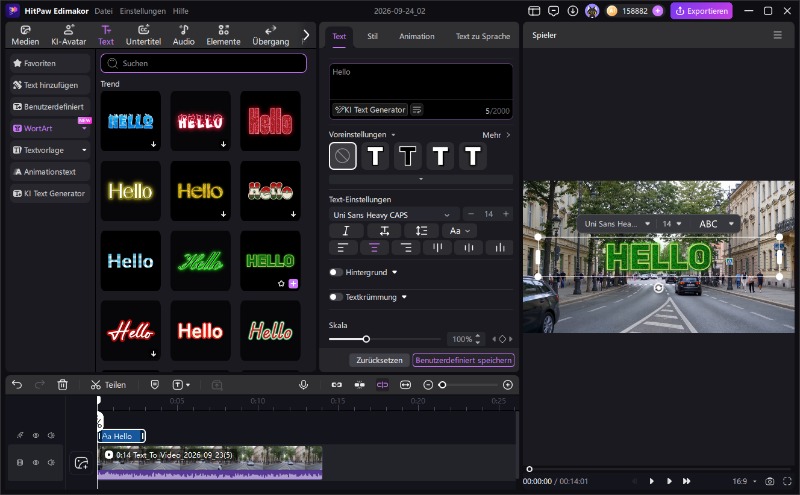Image resolution: width=800 pixels, height=495 pixels.
Task: Zoom in timeline with plus icon
Action: pos(508,385)
